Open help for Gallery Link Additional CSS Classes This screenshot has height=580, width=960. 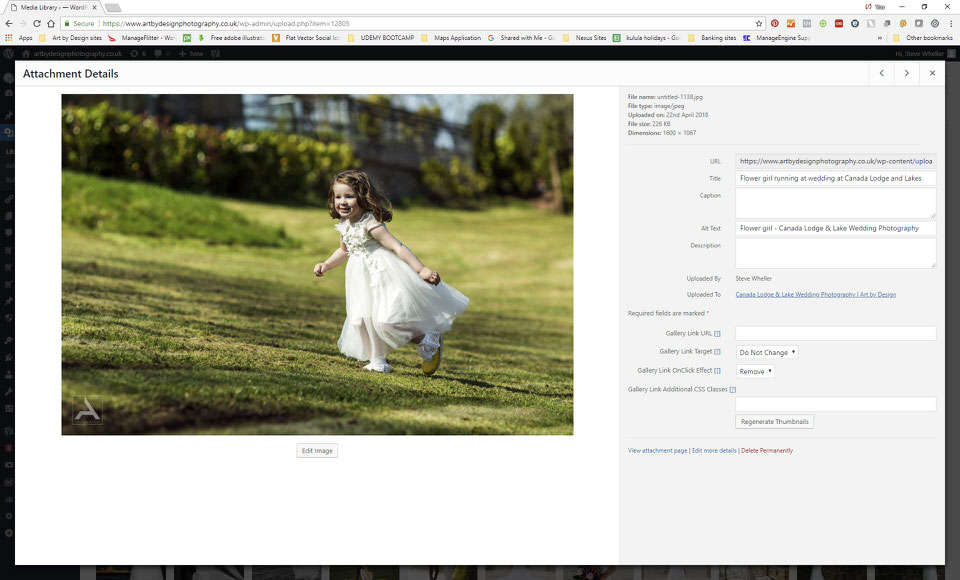coord(733,390)
